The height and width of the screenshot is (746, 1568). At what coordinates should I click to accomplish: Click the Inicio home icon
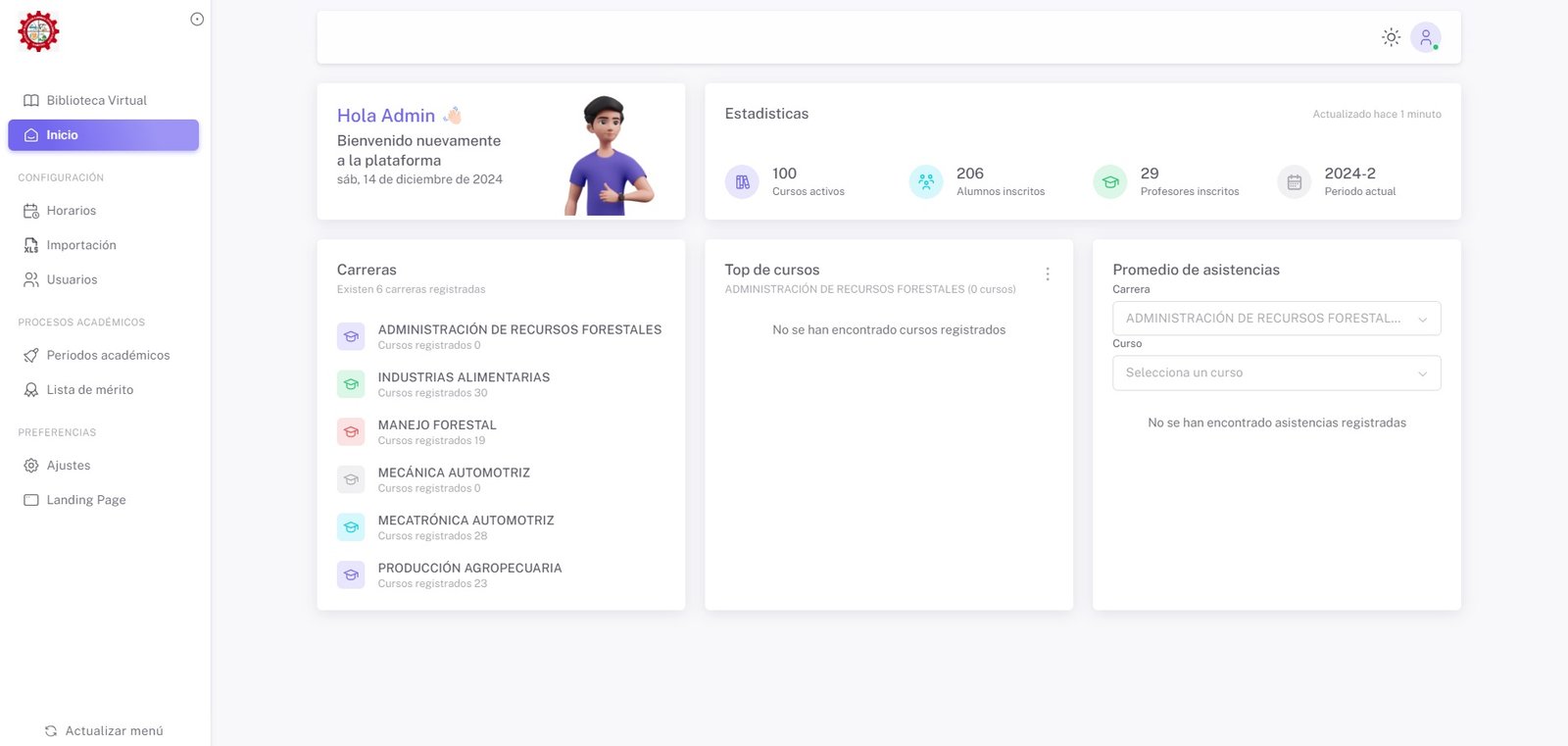(x=31, y=135)
